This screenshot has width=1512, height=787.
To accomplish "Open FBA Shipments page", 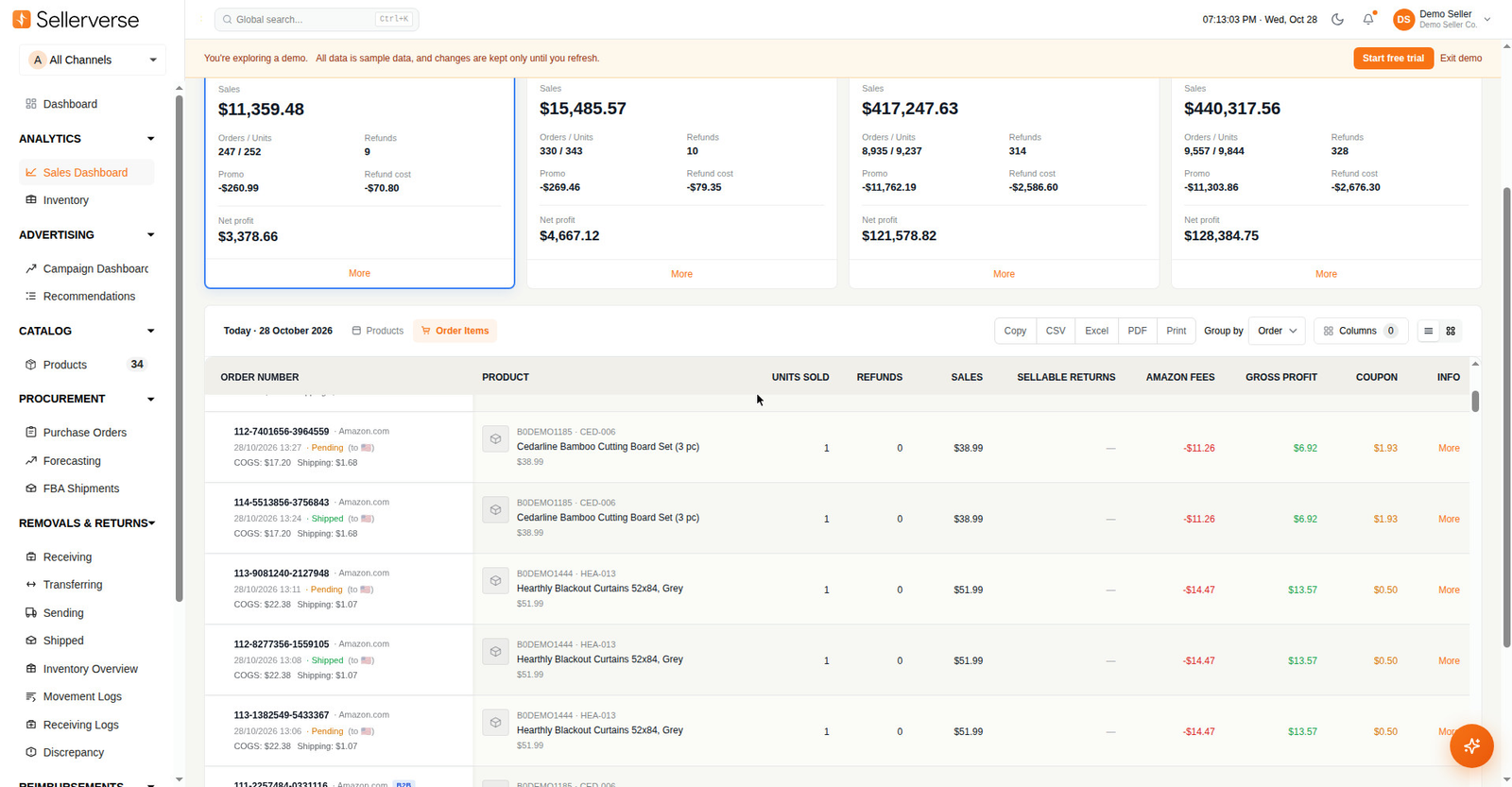I will point(86,488).
